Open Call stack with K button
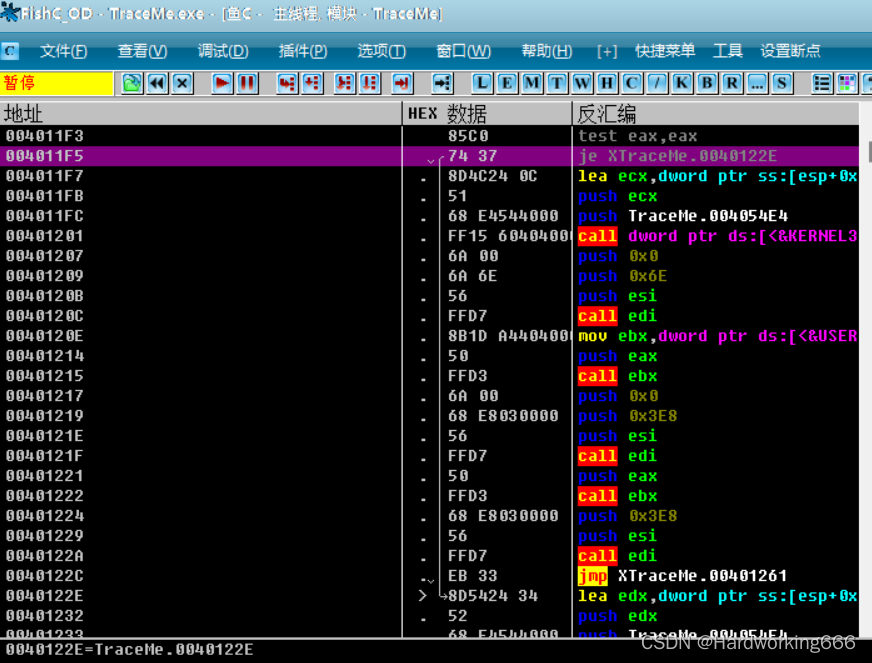Screen dimensions: 872x663 pos(682,83)
